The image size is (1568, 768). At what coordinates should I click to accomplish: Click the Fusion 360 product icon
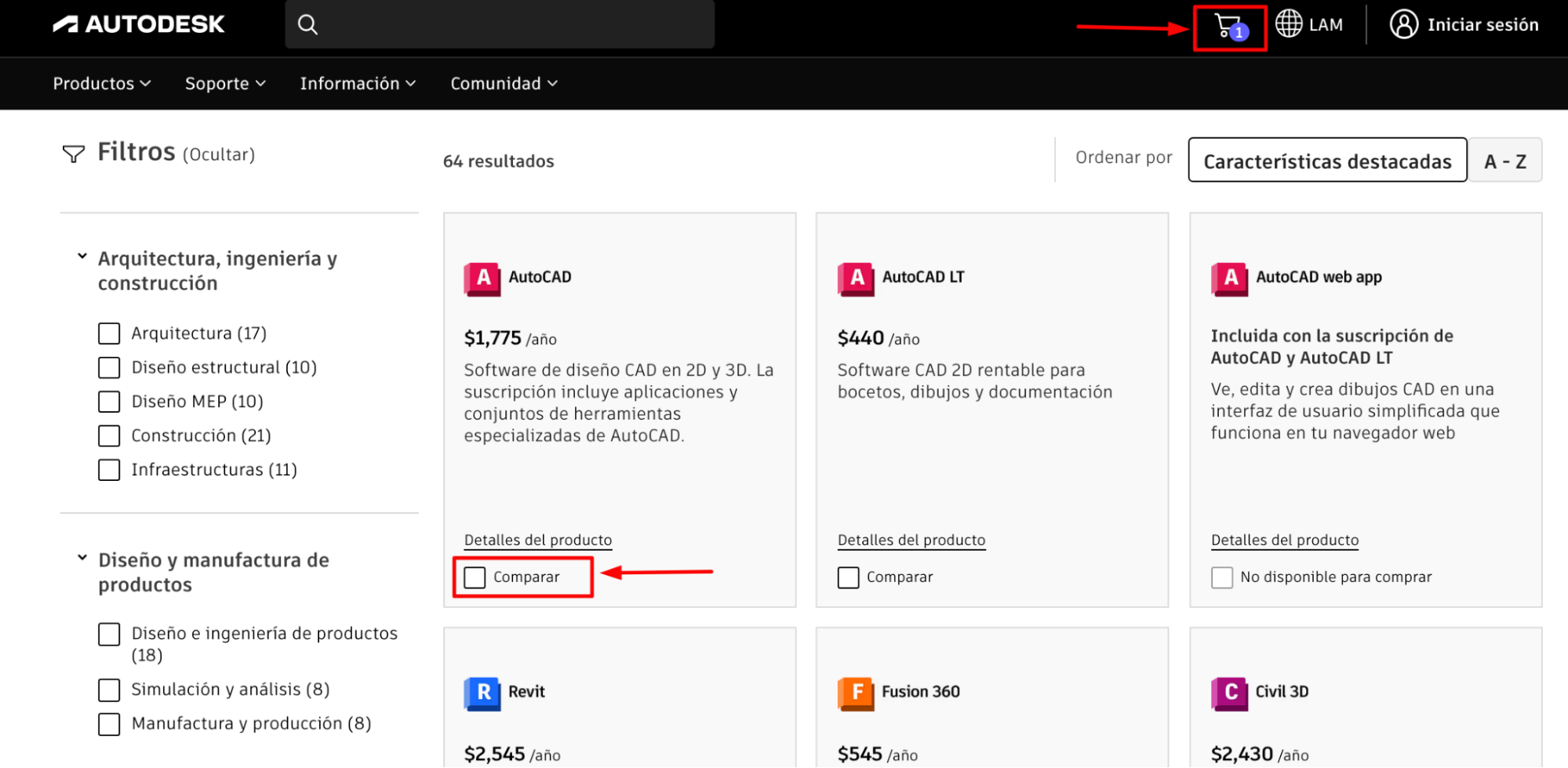[856, 693]
